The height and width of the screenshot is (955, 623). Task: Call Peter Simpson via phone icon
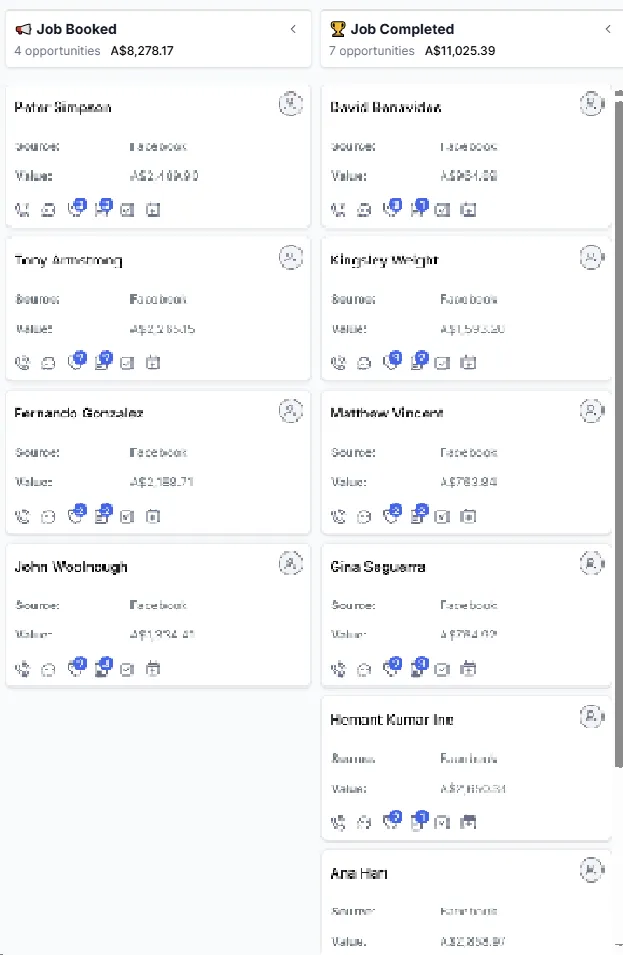(x=22, y=210)
